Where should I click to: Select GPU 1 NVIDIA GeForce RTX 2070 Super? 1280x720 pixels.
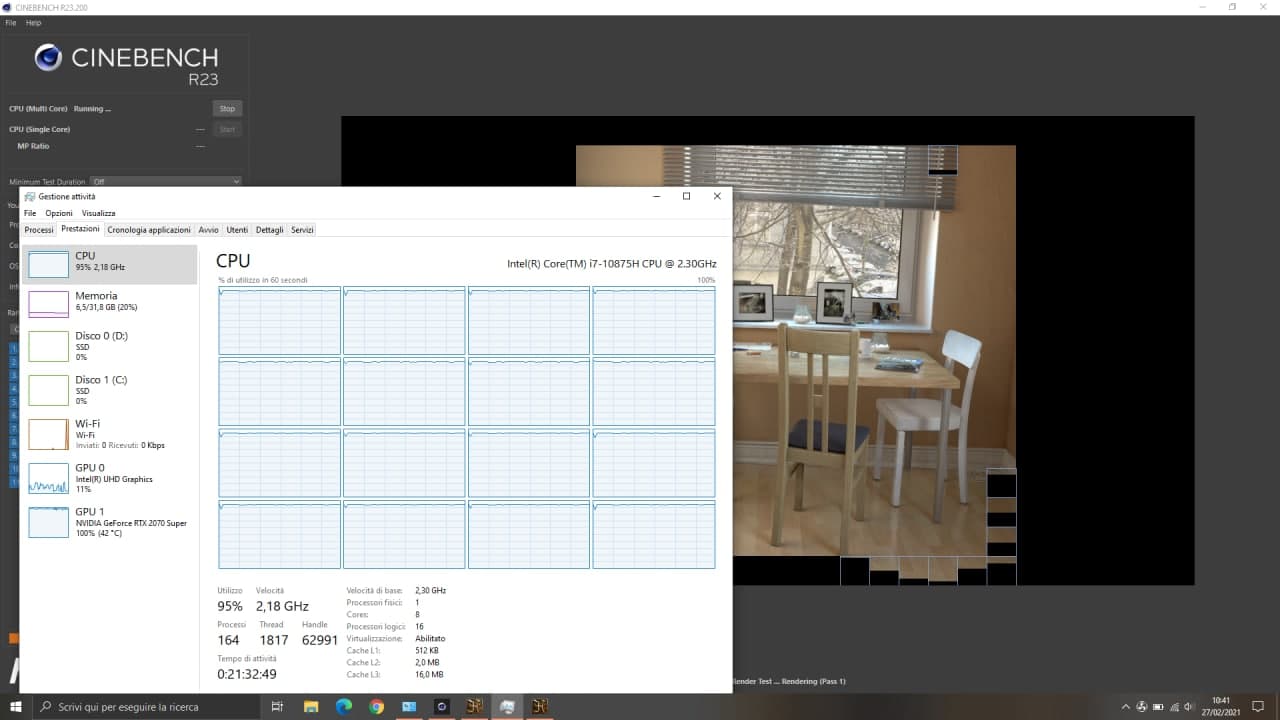(x=110, y=522)
